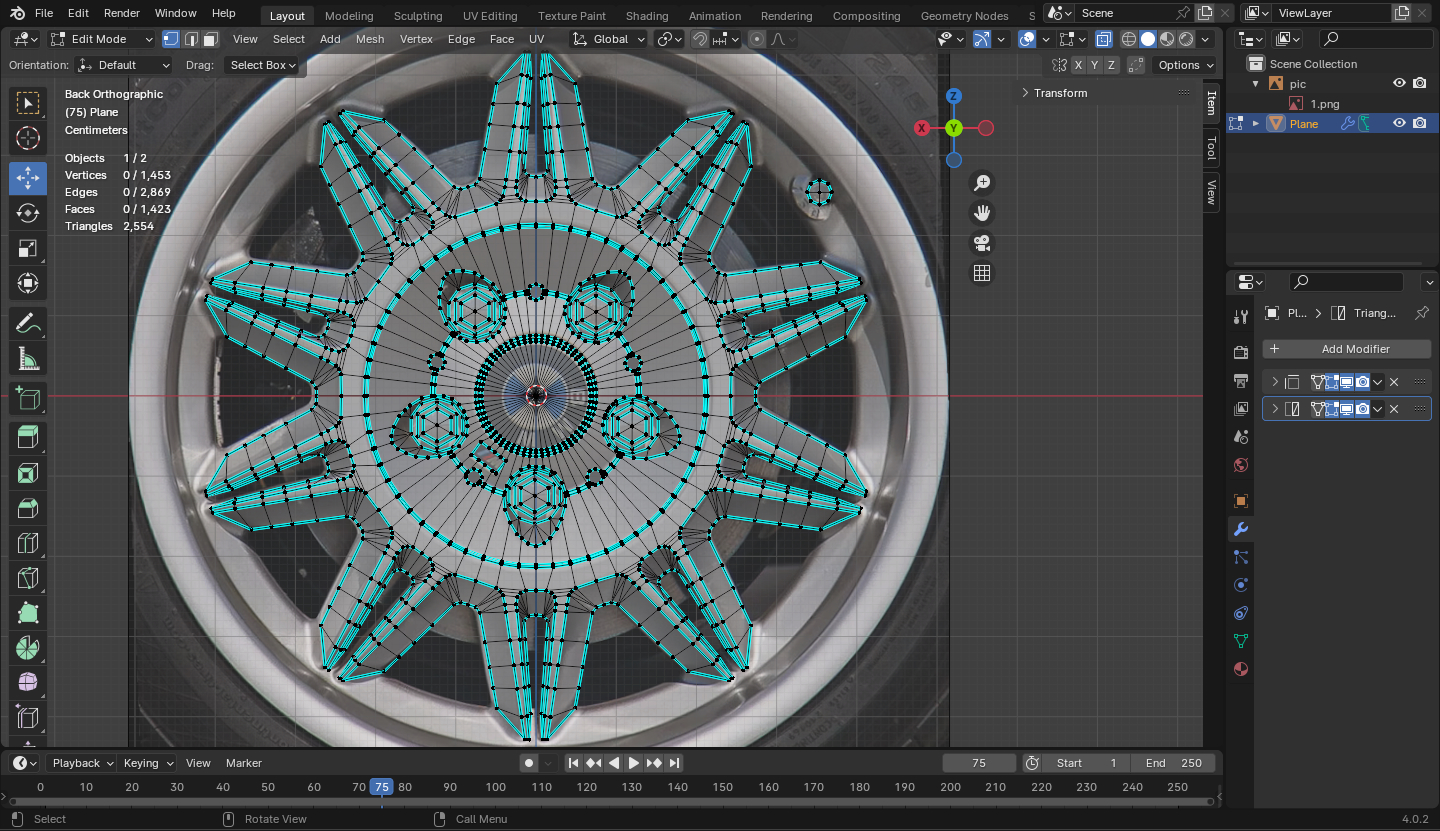Toggle Plane object visibility eye
Image resolution: width=1440 pixels, height=831 pixels.
[1399, 124]
